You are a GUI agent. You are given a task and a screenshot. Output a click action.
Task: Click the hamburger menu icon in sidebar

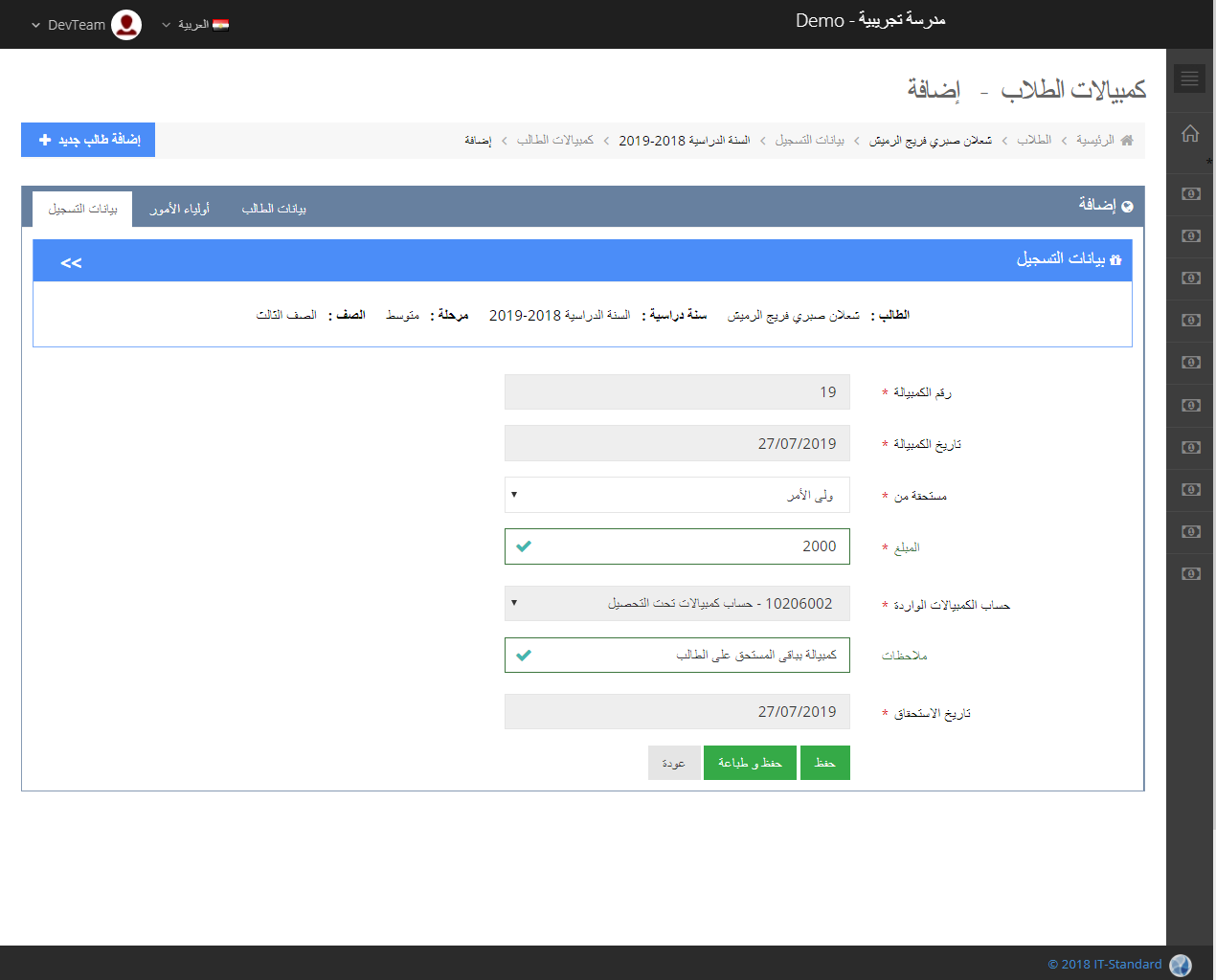(x=1189, y=78)
